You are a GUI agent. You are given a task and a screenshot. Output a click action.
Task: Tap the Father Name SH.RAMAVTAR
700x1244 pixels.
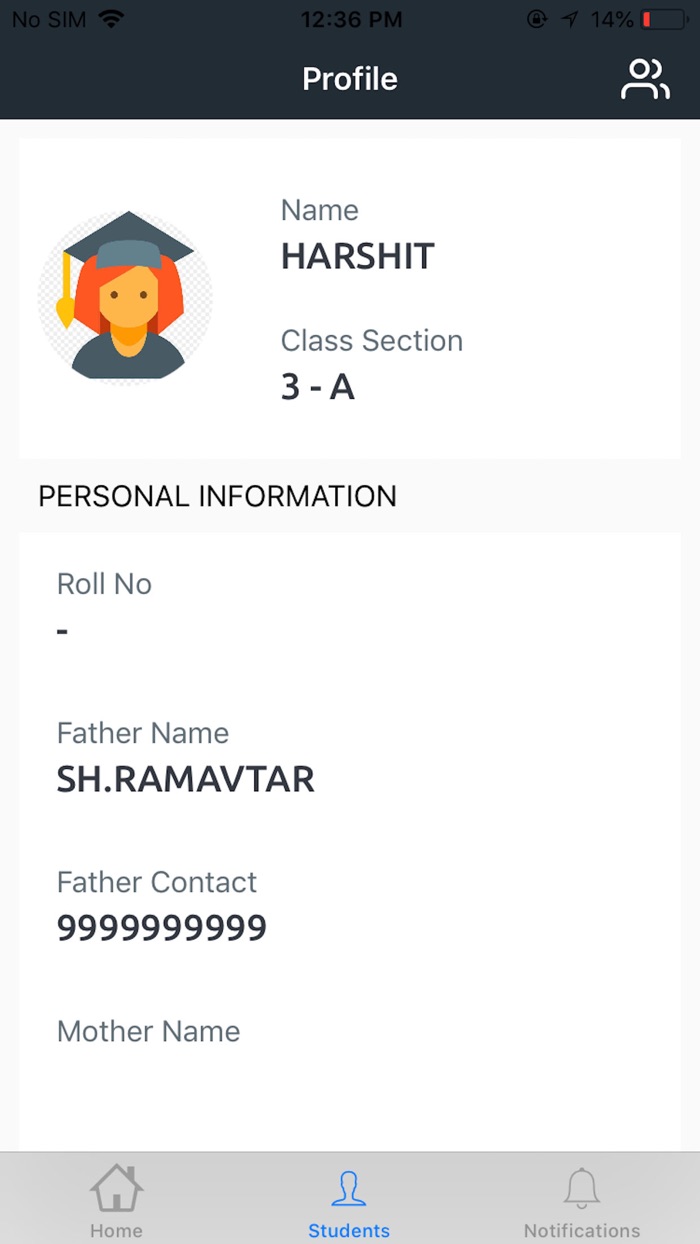[x=185, y=779]
